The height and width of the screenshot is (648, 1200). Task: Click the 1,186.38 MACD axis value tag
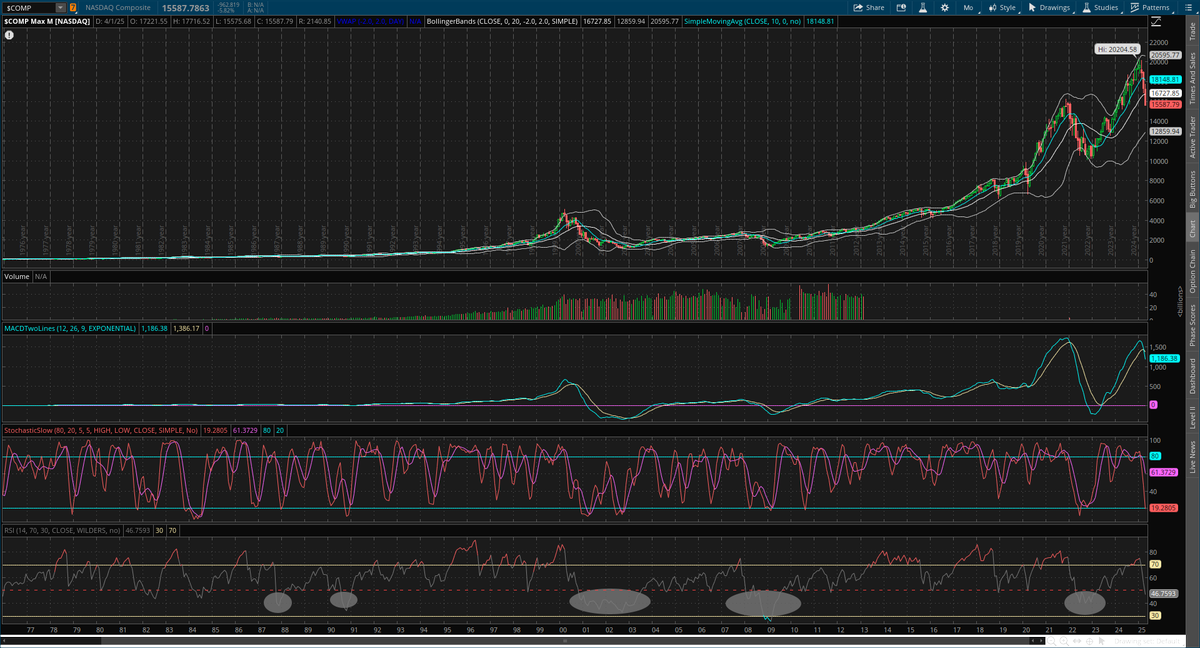(x=1165, y=358)
